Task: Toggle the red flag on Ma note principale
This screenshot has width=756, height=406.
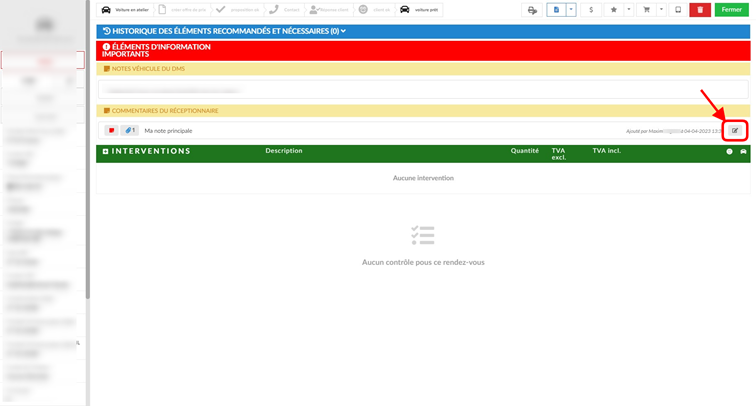Action: tap(111, 131)
